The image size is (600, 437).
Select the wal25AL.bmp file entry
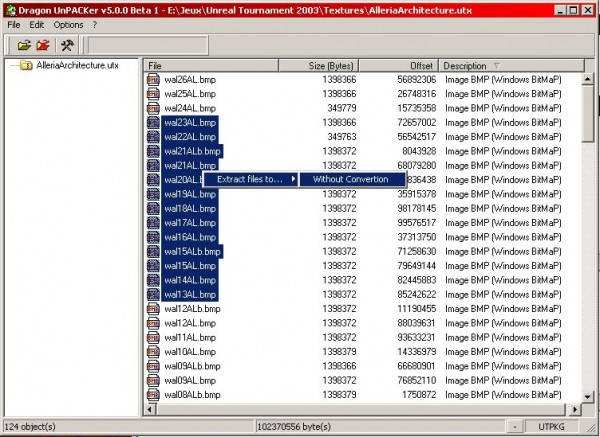pos(190,93)
